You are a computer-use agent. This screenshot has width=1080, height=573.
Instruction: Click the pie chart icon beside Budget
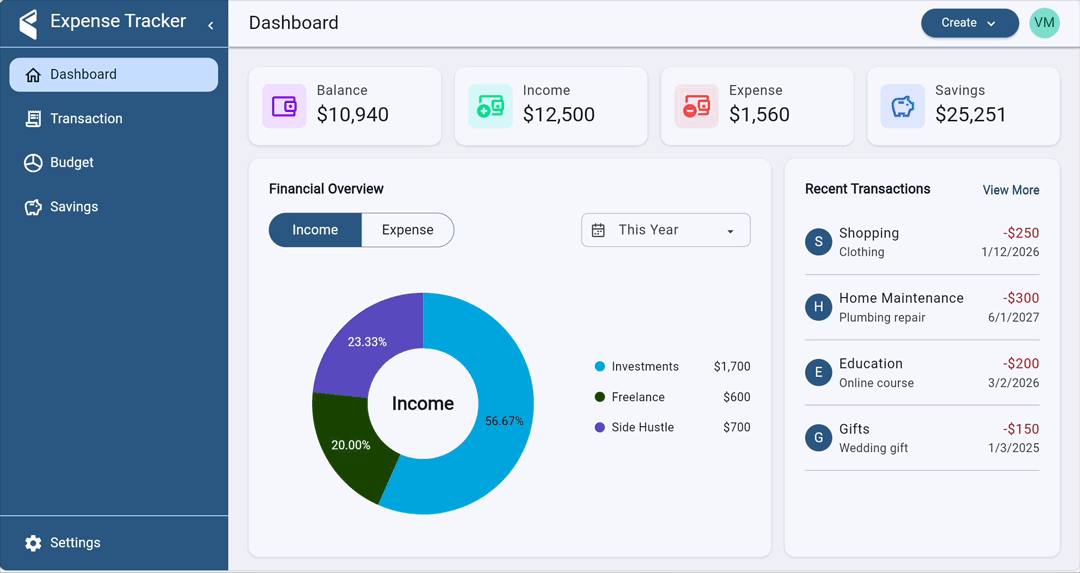click(x=33, y=163)
